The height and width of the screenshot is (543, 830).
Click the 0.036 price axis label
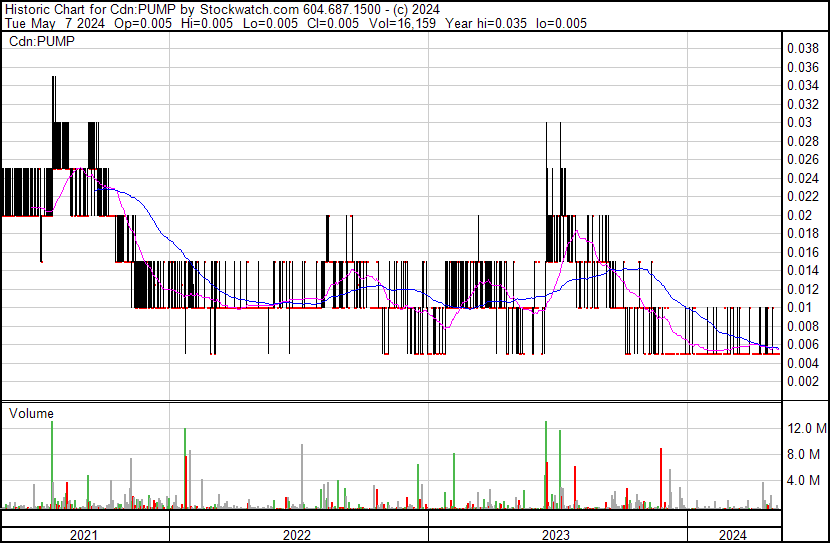coord(803,67)
